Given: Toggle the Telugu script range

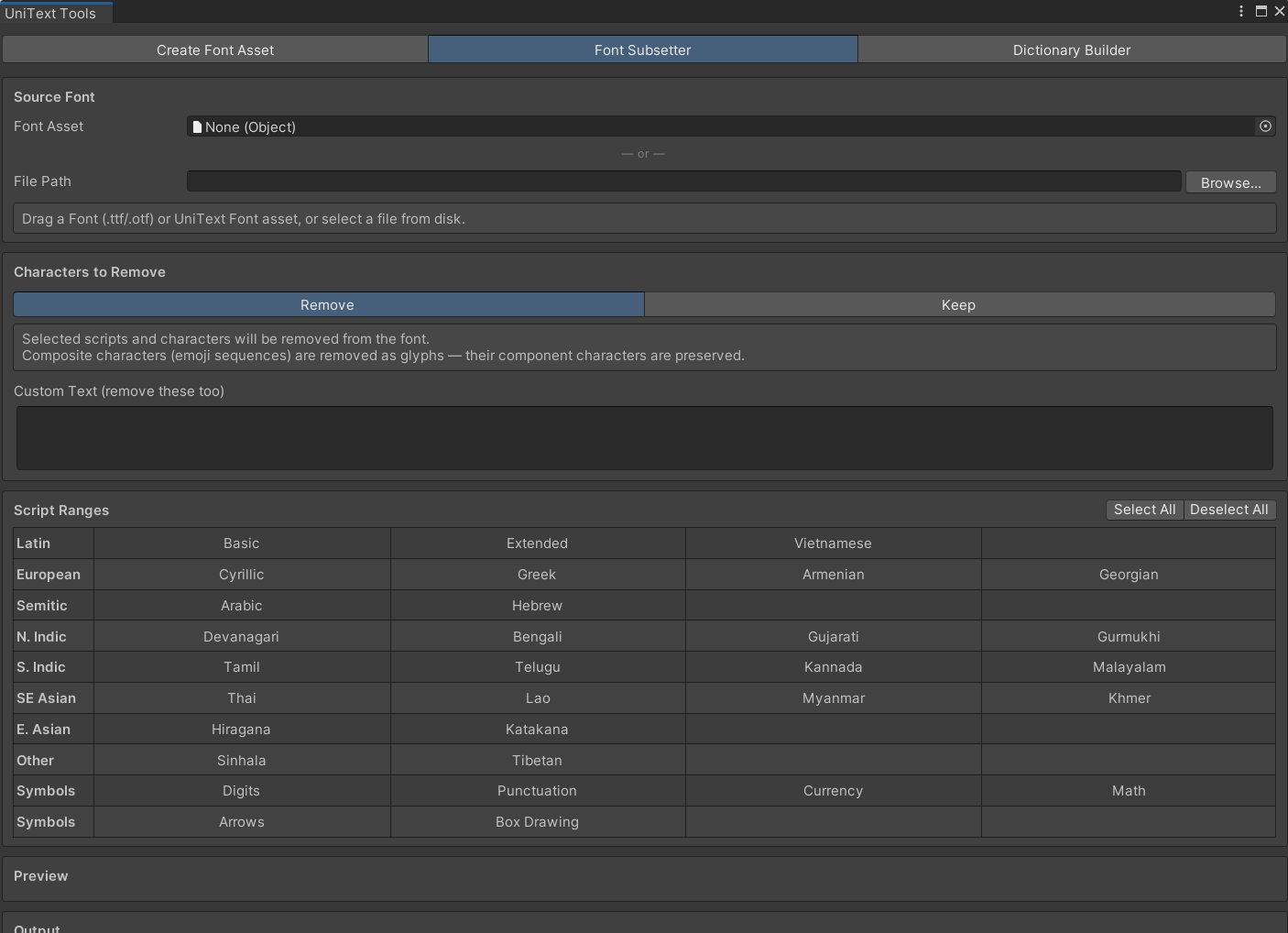Looking at the screenshot, I should [x=538, y=667].
